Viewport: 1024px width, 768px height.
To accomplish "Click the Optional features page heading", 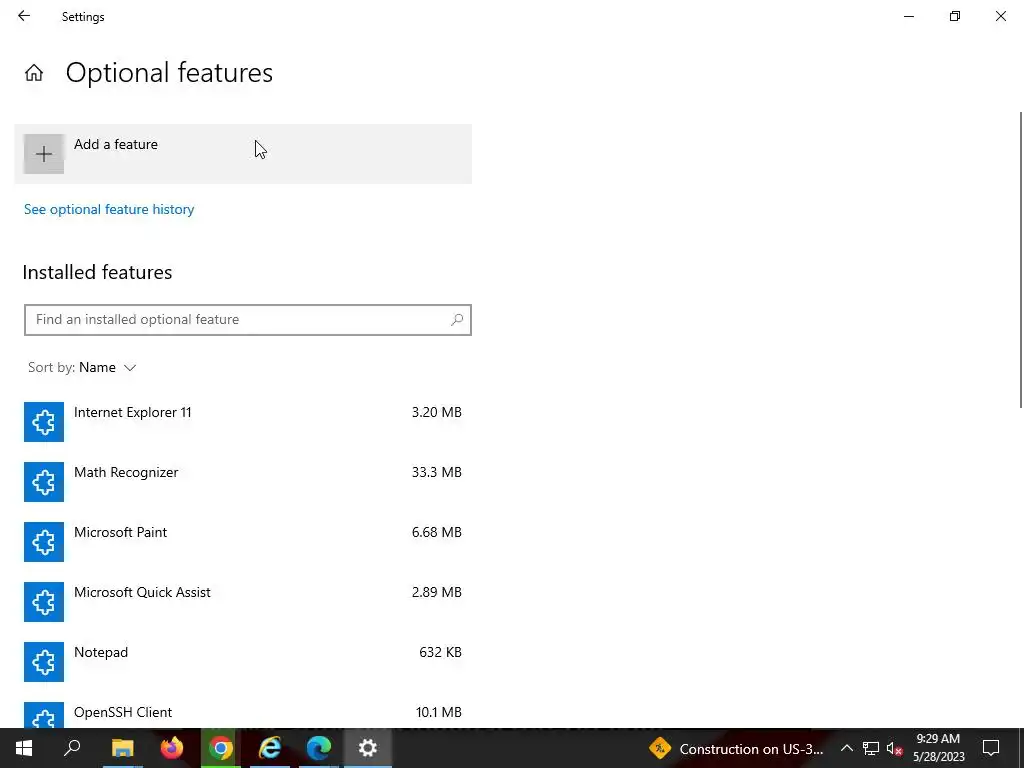I will tap(169, 72).
